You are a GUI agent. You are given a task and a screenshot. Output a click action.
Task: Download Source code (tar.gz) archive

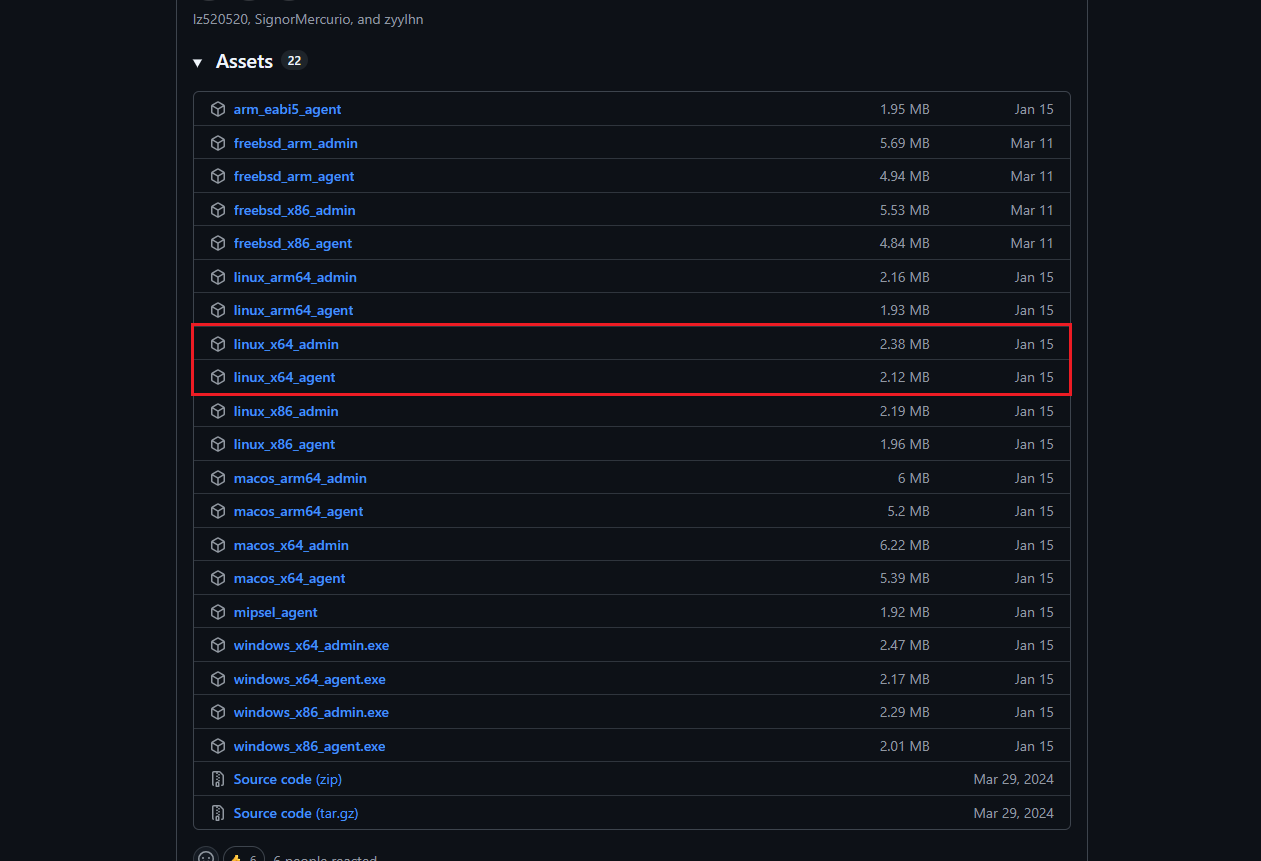click(x=295, y=813)
